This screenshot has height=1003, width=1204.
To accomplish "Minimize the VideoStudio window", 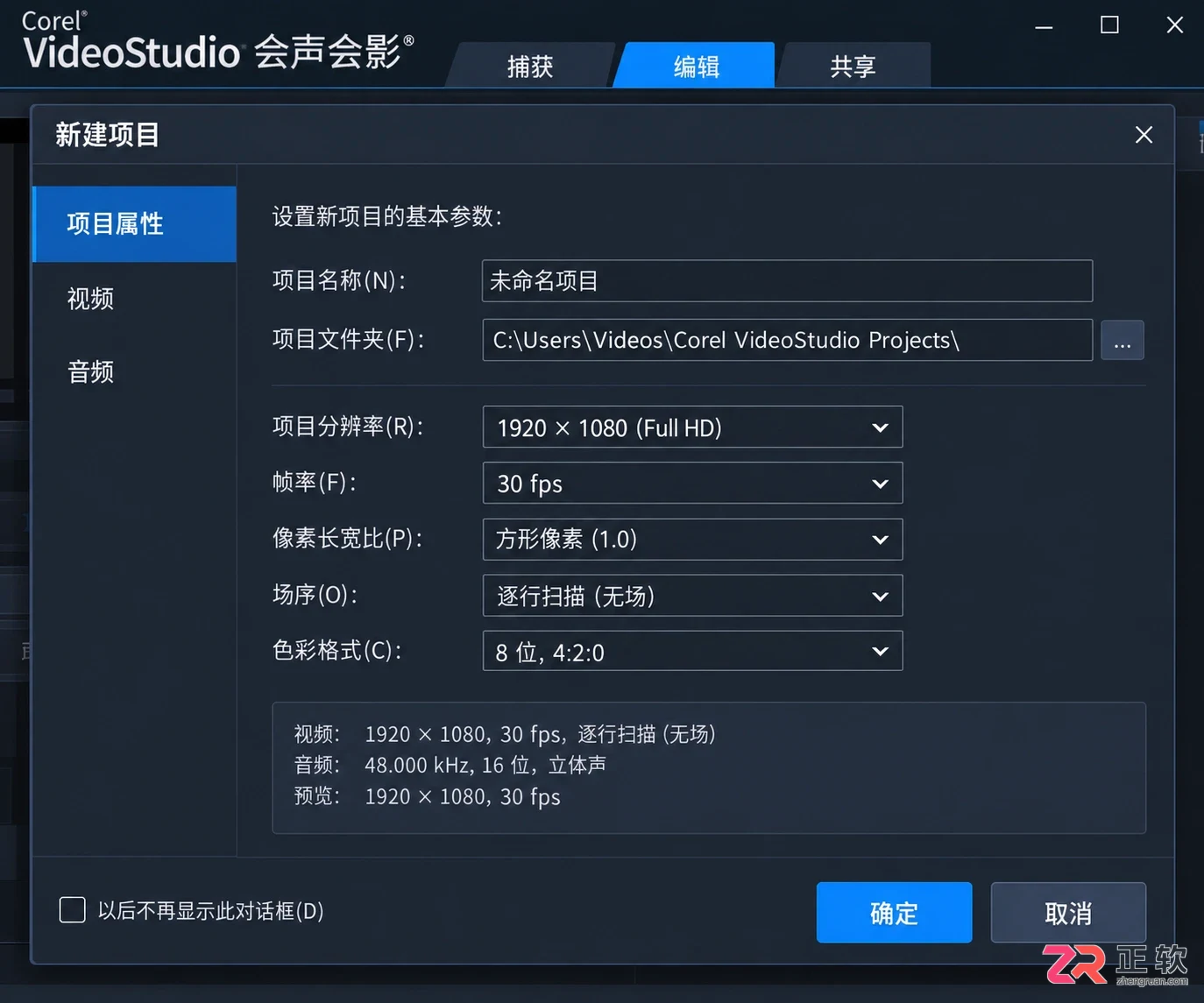I will point(1044,26).
